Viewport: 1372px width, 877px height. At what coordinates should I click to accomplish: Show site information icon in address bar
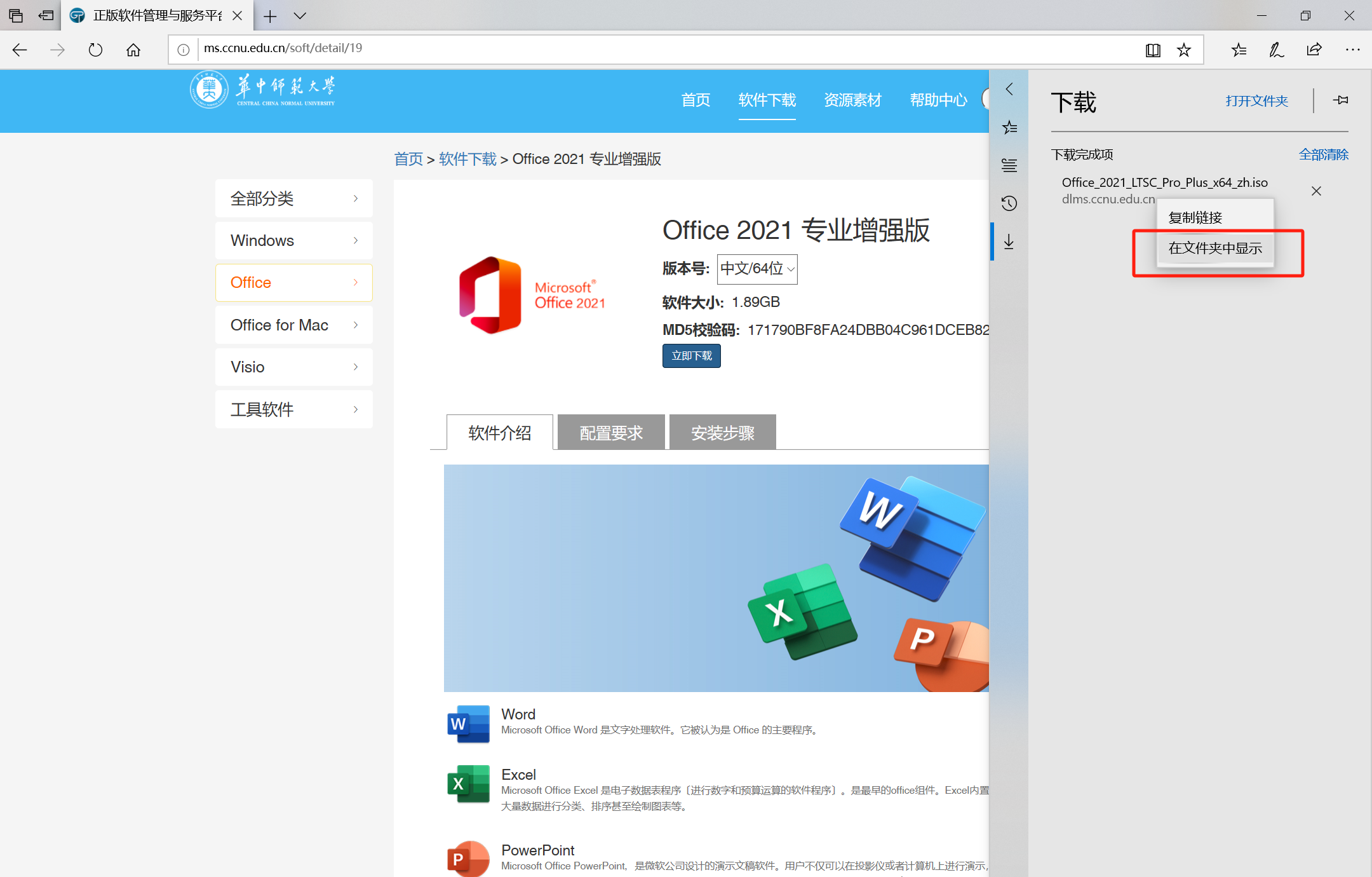(x=183, y=50)
